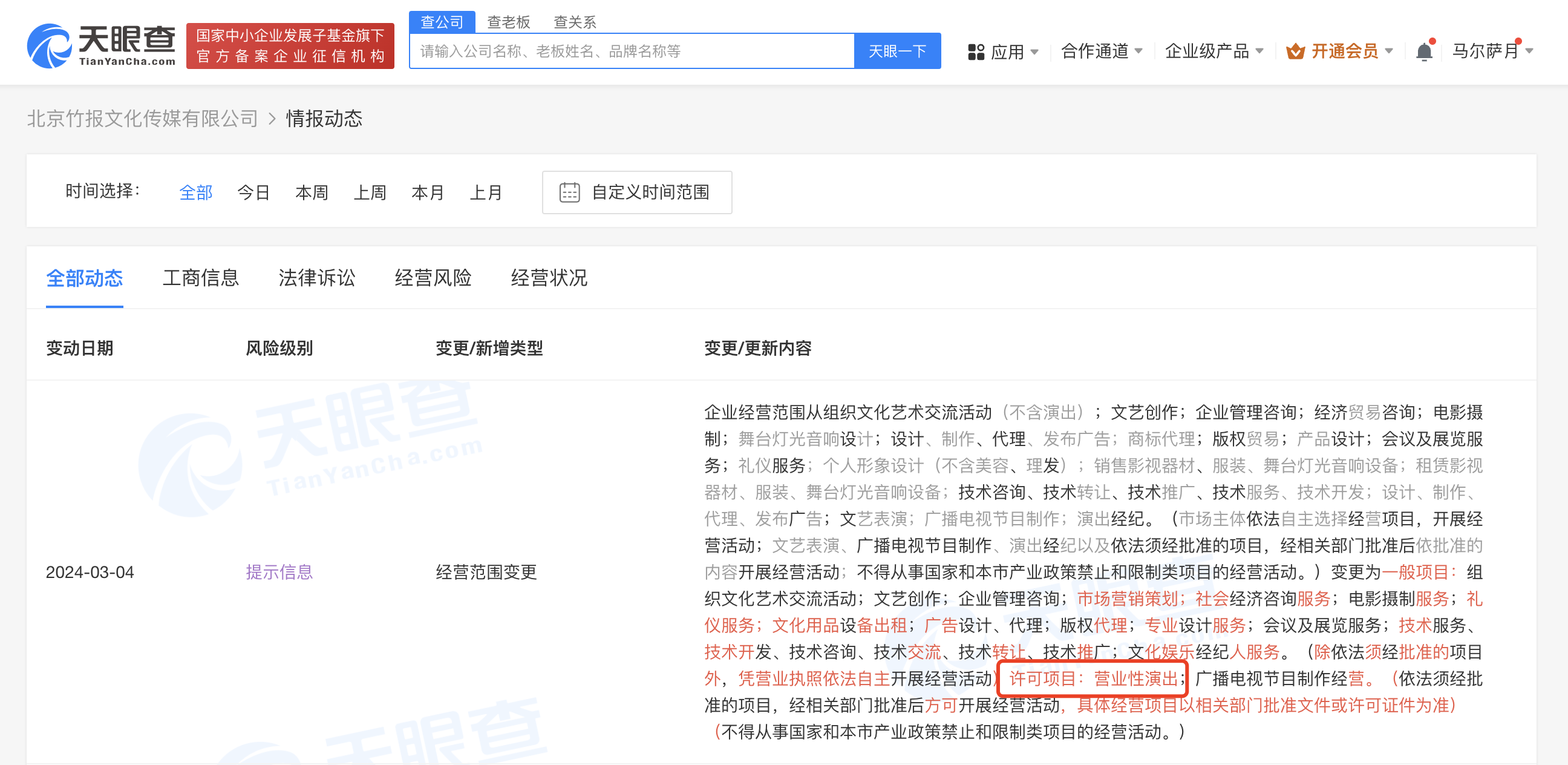Select the 经营风险 tab
This screenshot has width=1568, height=765.
pyautogui.click(x=433, y=278)
